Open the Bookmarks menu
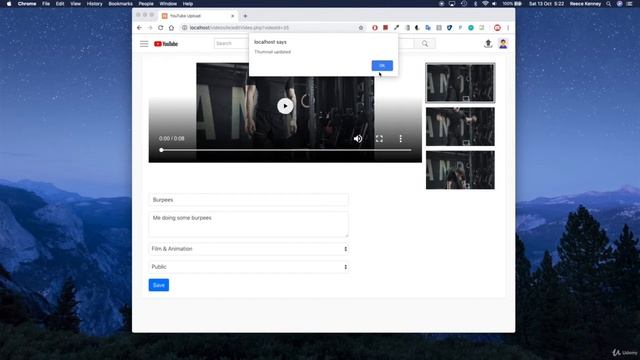640x360 pixels. [x=120, y=4]
